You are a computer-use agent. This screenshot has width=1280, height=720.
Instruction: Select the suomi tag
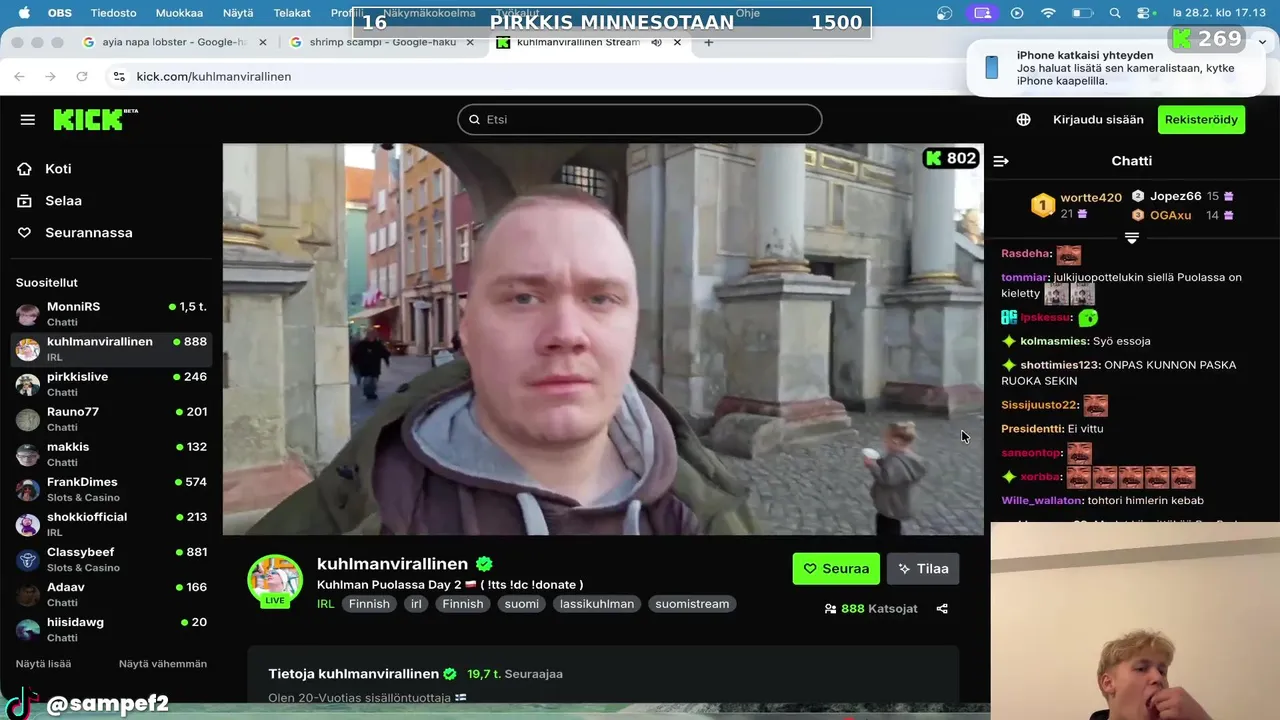click(x=521, y=604)
